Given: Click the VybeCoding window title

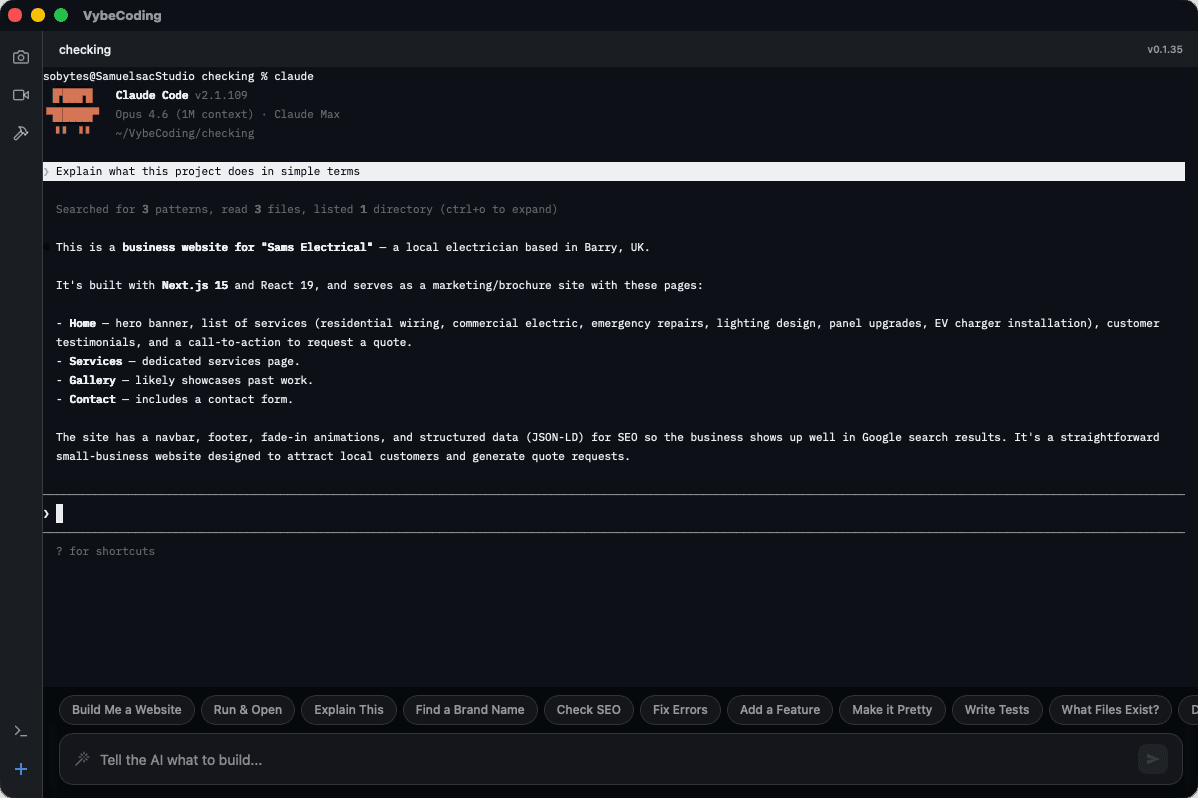Looking at the screenshot, I should click(122, 15).
